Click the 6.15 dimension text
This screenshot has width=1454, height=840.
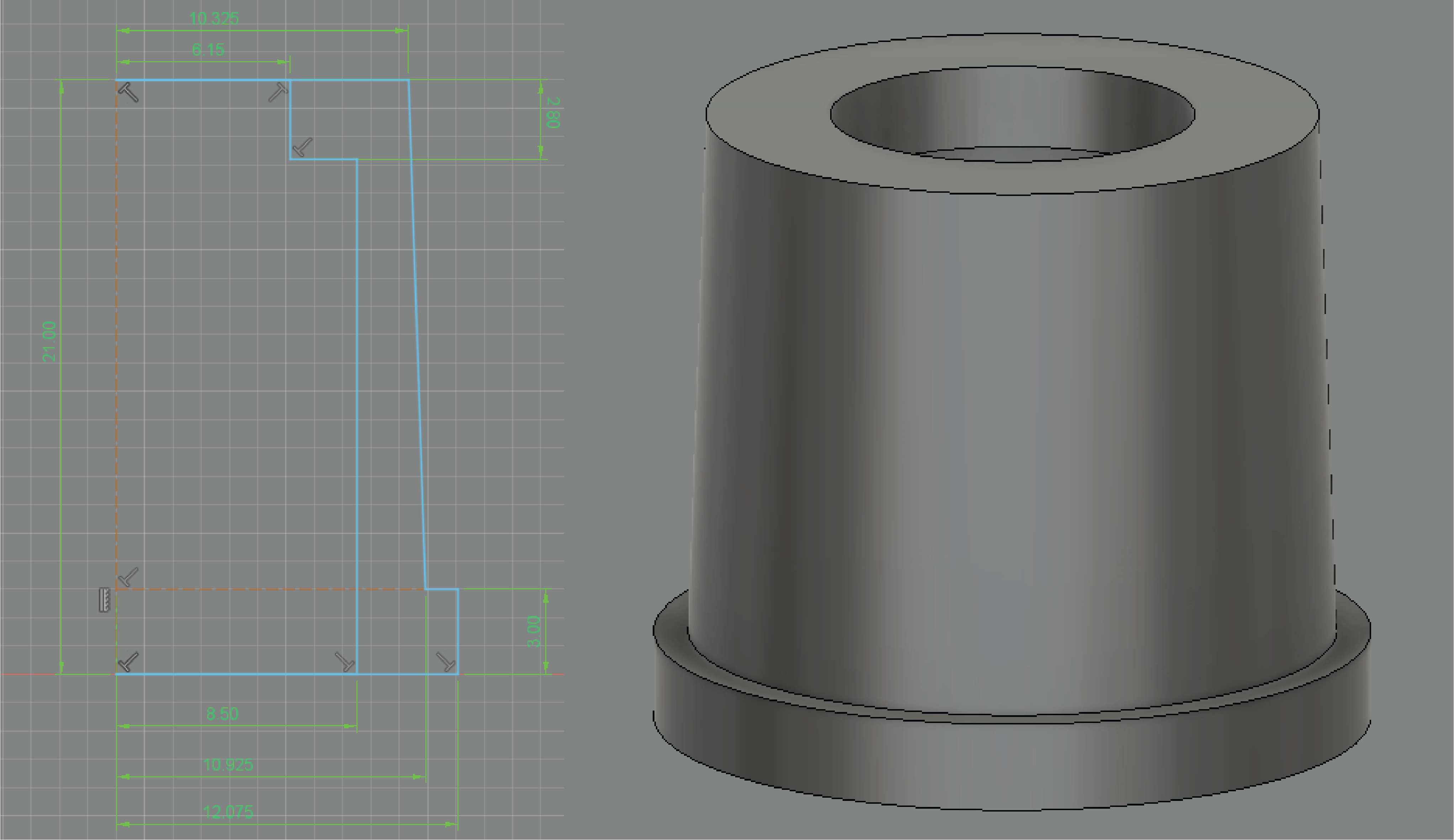coord(208,50)
